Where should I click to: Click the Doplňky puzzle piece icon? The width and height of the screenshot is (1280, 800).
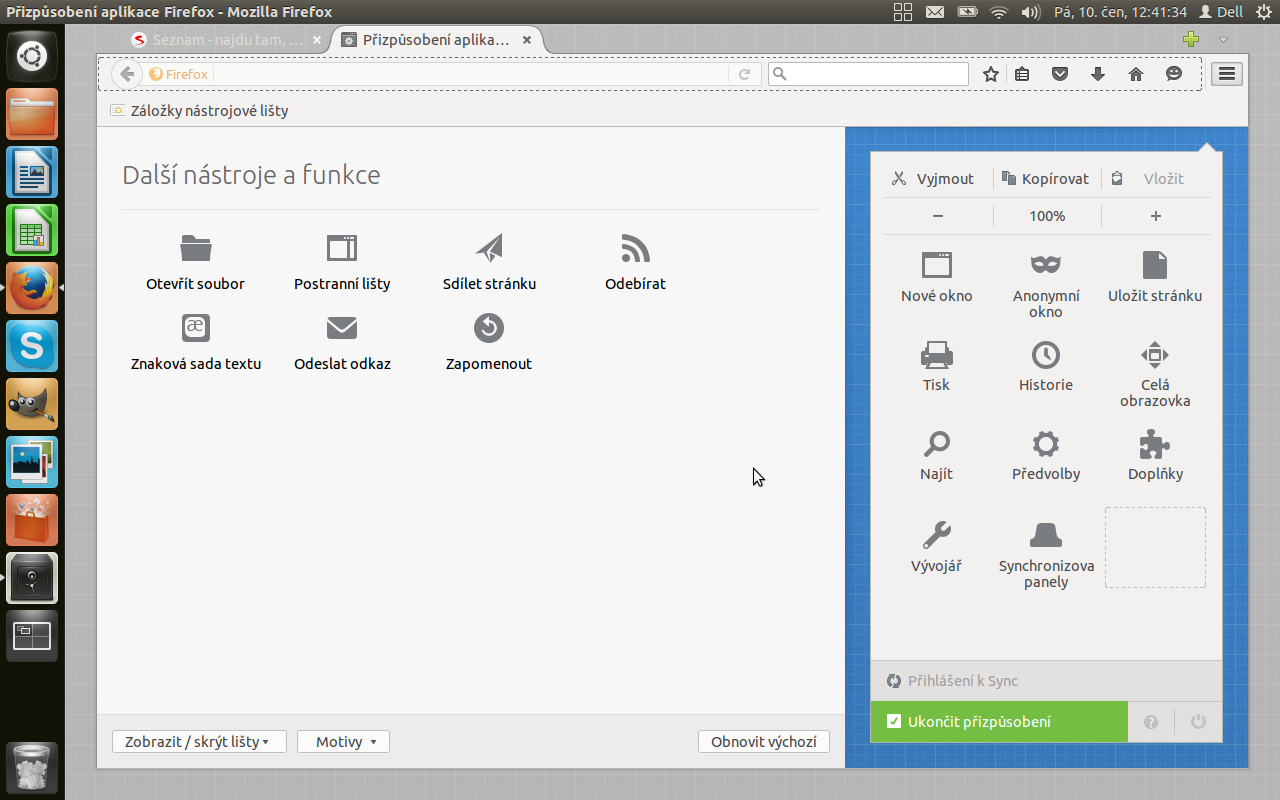pos(1155,444)
